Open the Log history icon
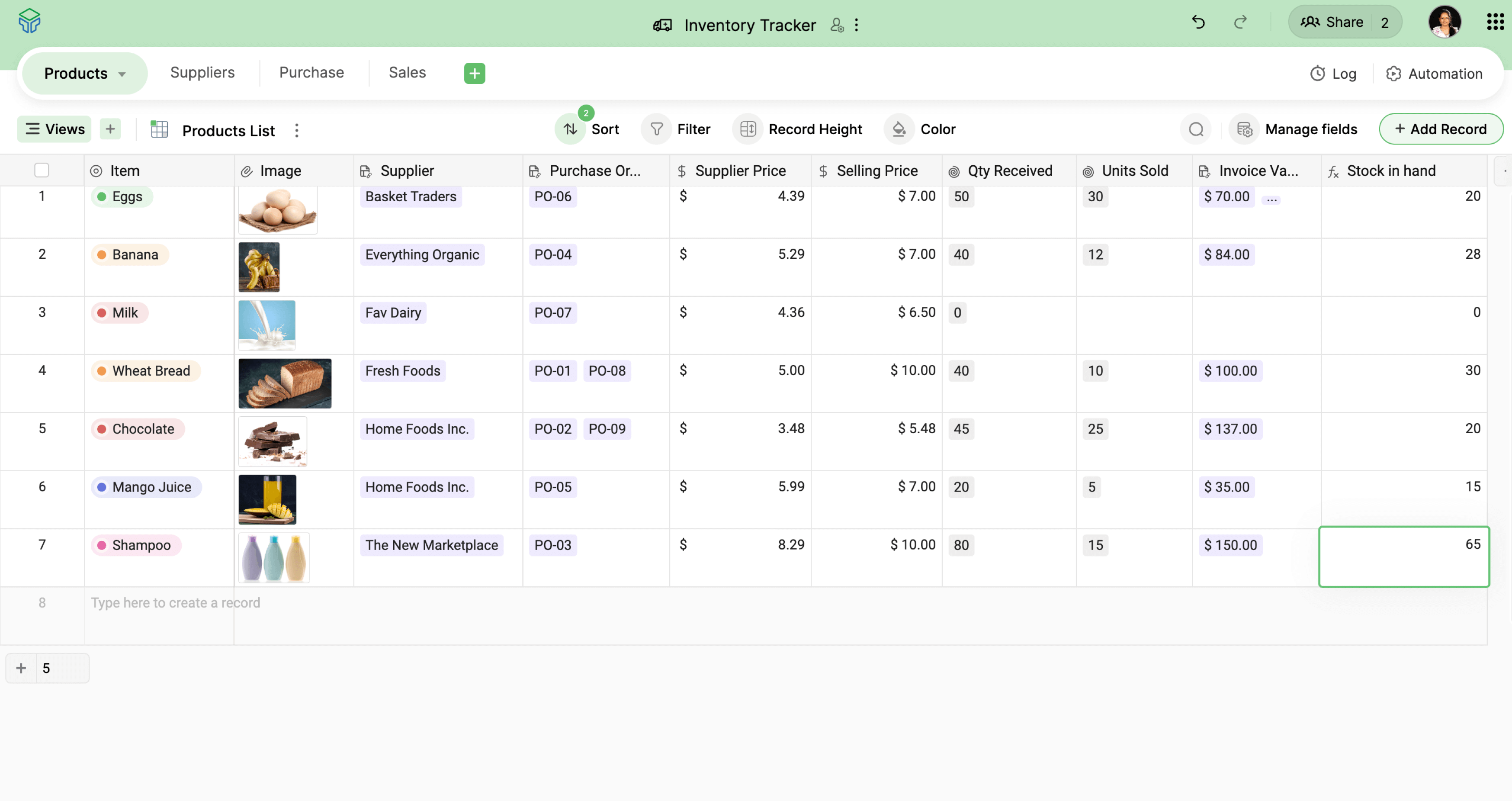This screenshot has width=1512, height=801. pyautogui.click(x=1318, y=74)
